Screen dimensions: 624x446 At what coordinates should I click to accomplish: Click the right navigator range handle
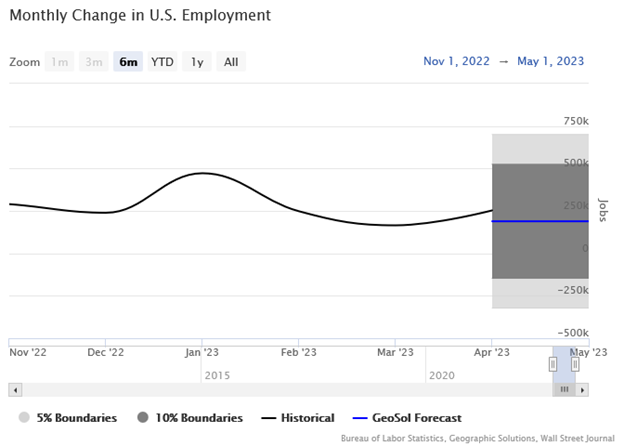tap(575, 365)
